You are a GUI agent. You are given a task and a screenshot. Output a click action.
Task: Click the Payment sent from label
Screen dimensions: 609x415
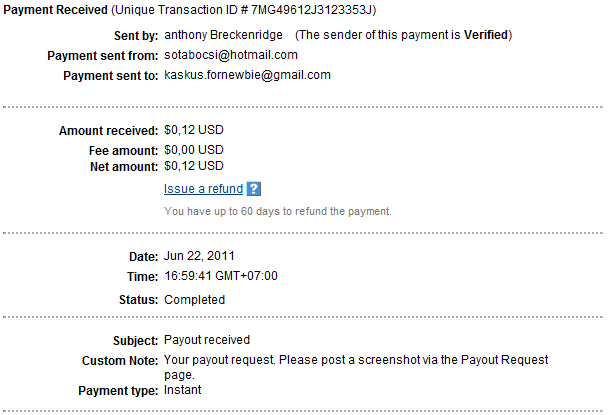pos(103,56)
